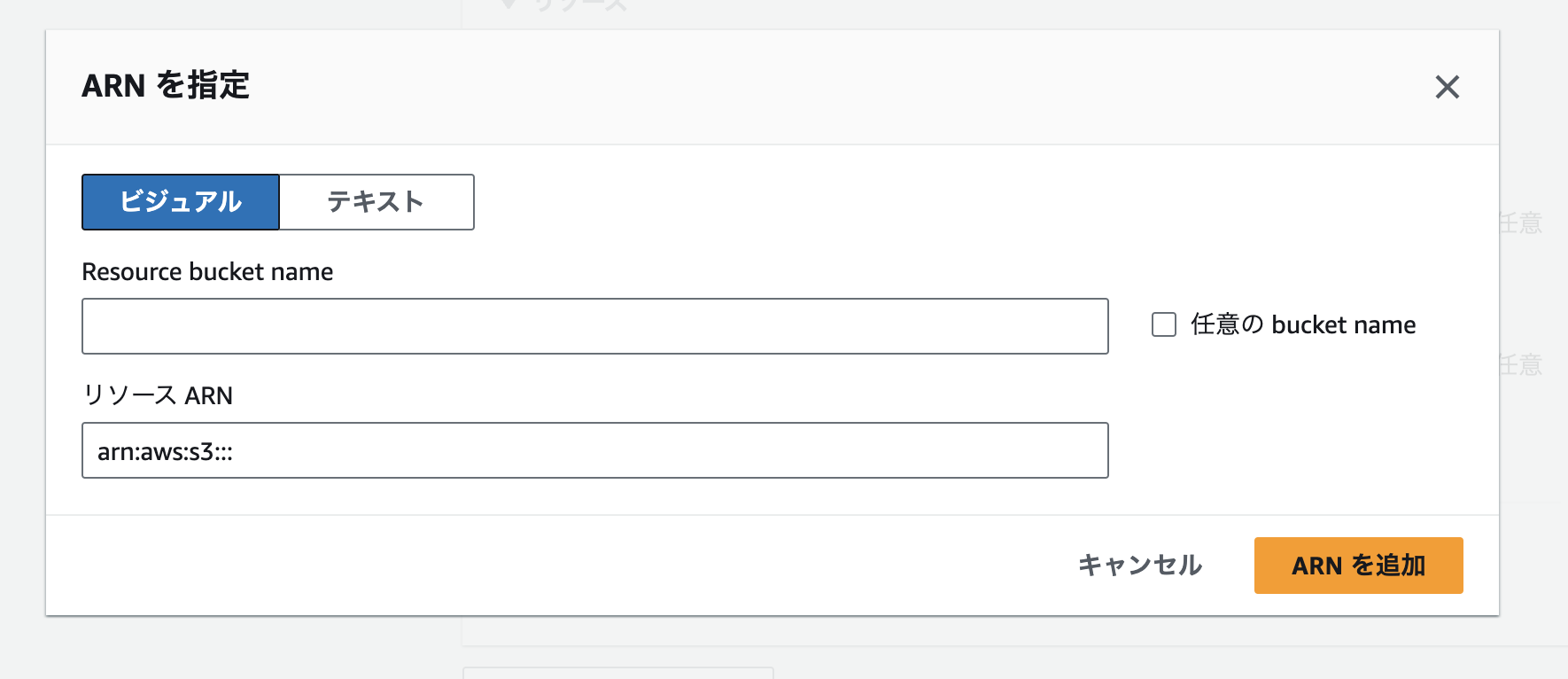Click the Resource bucket name label
1568x679 pixels.
[207, 271]
